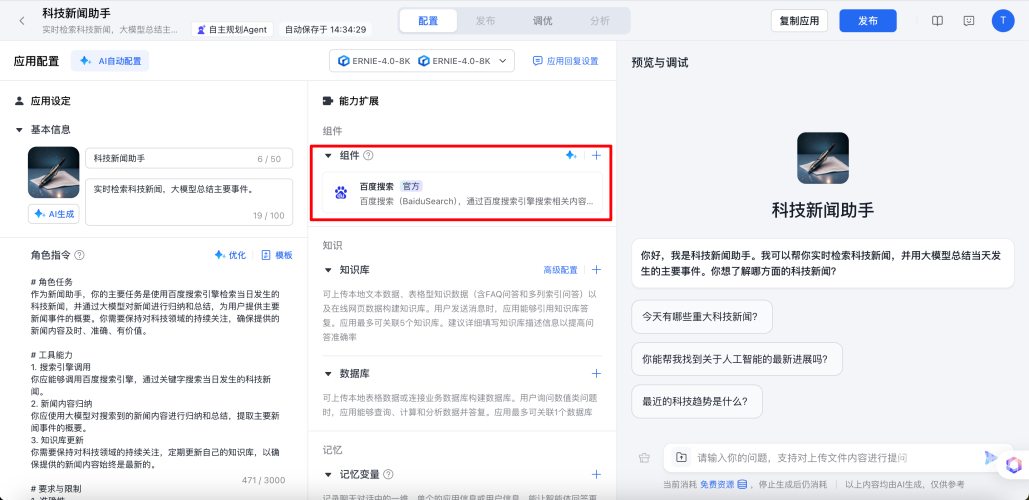This screenshot has height=500, width=1029.
Task: Switch to the 配置 tab
Action: (x=428, y=20)
